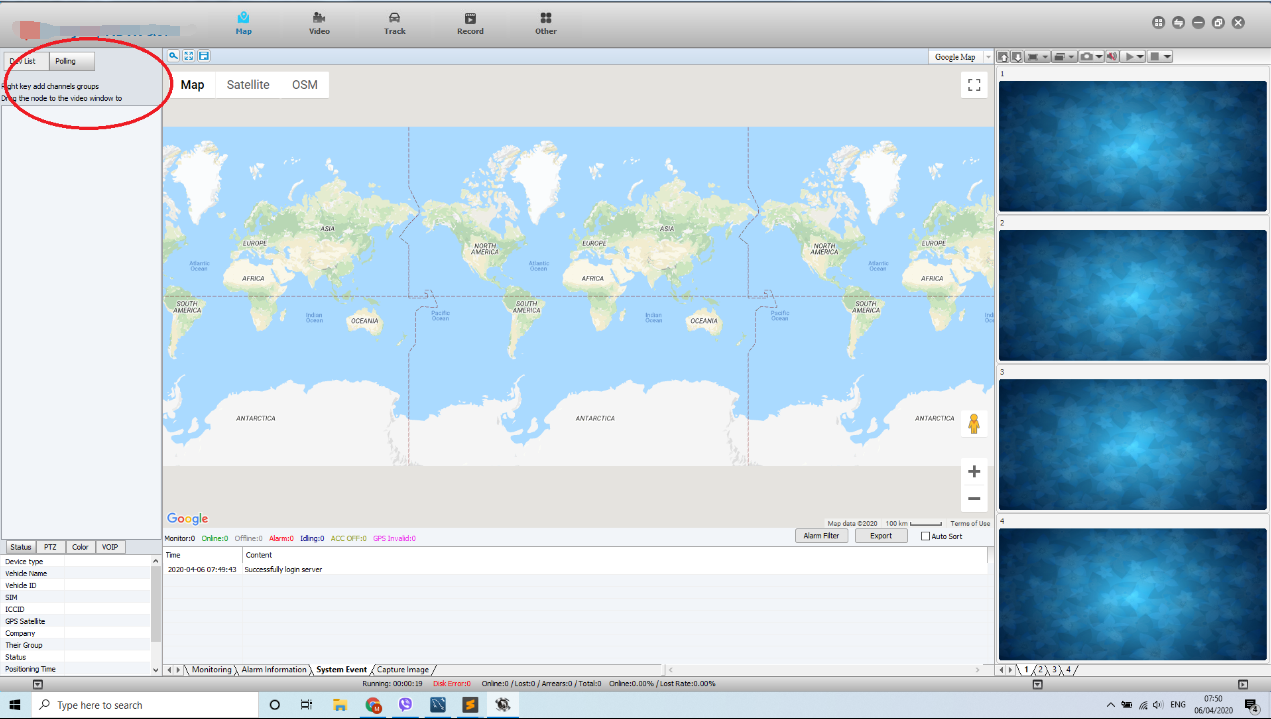Zoom in on the map with plus

[974, 471]
